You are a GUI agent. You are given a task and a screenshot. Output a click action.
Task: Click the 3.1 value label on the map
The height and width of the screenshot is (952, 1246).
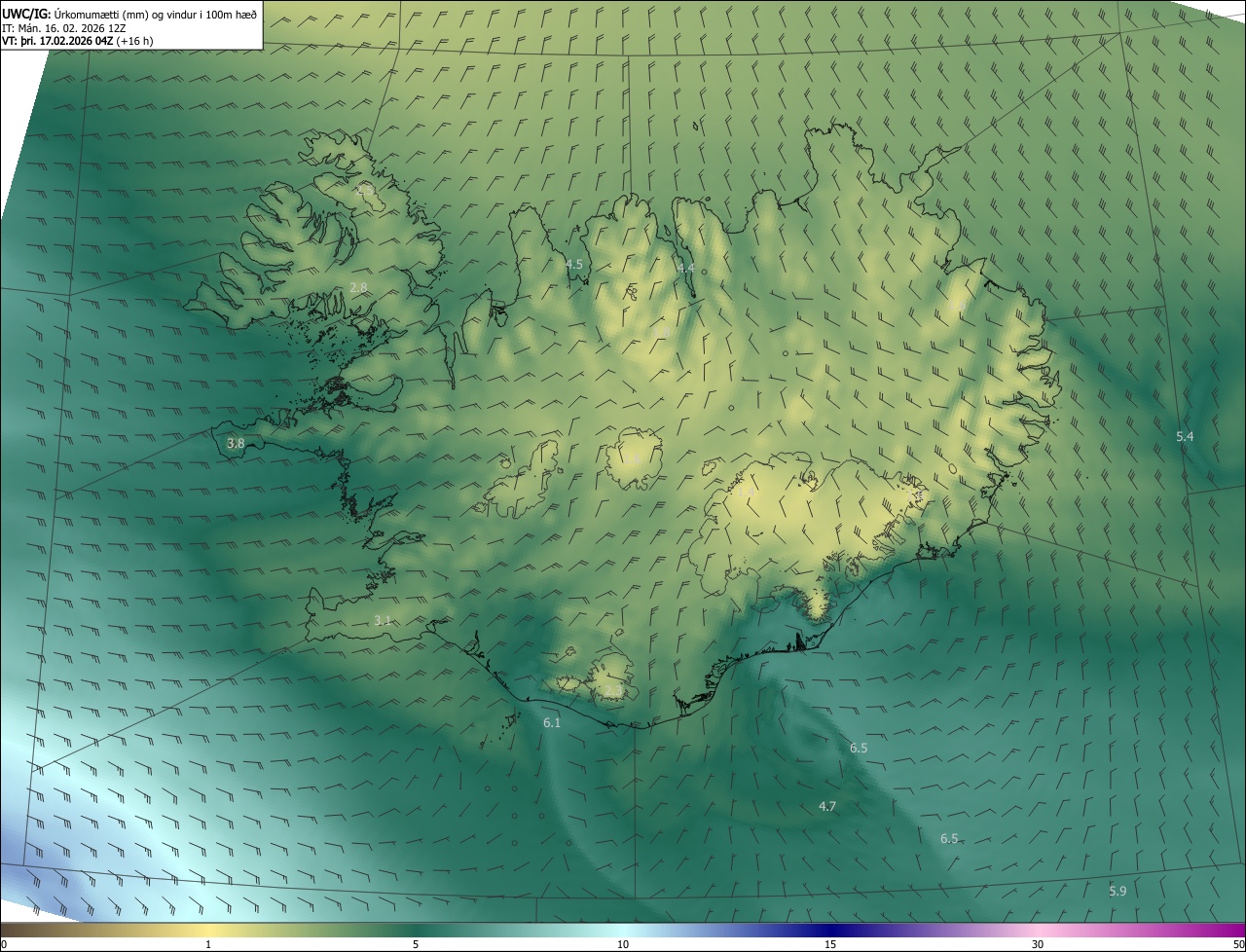(x=383, y=620)
